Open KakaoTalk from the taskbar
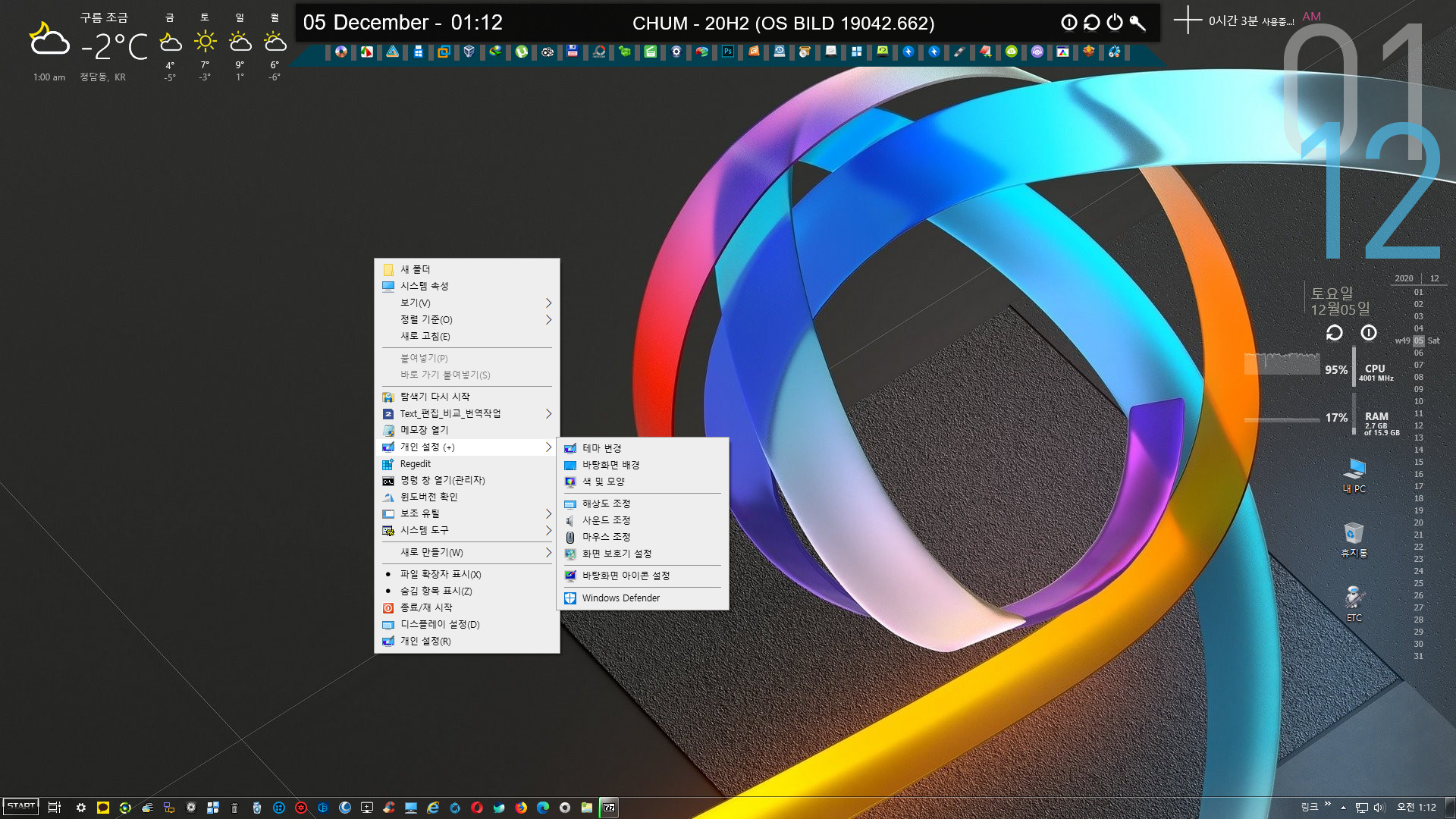 coord(103,808)
